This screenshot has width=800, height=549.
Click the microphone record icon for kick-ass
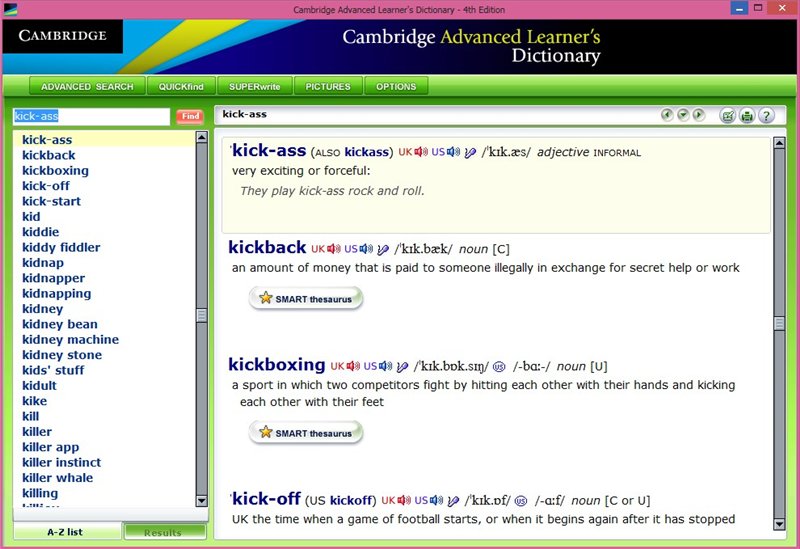[470, 152]
